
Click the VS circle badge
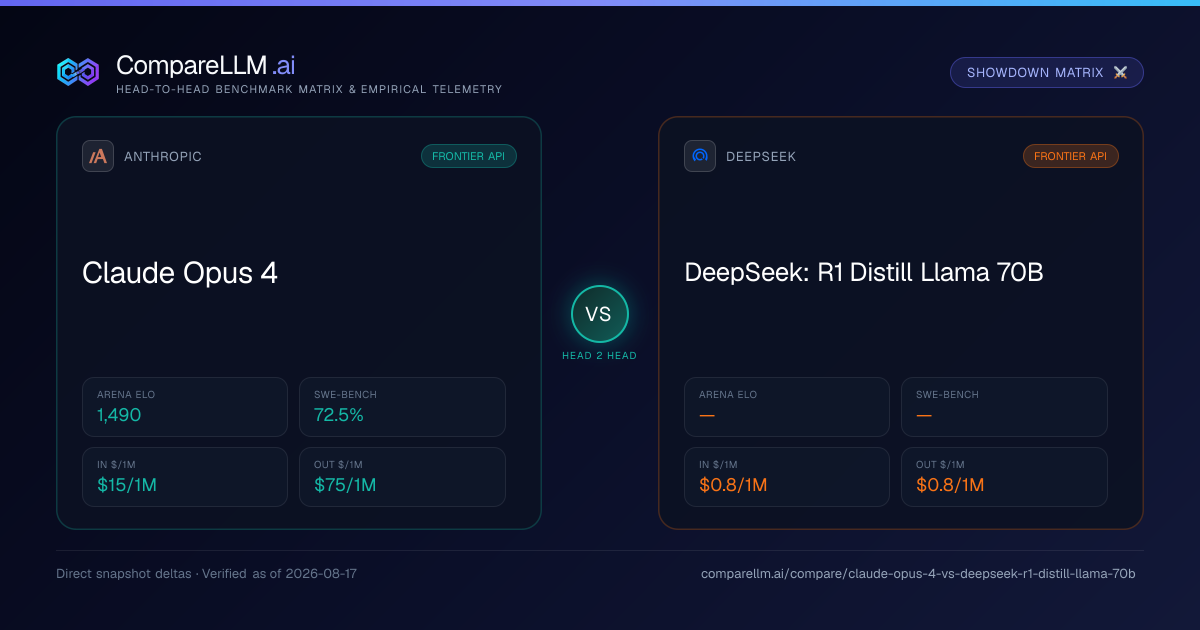599,314
